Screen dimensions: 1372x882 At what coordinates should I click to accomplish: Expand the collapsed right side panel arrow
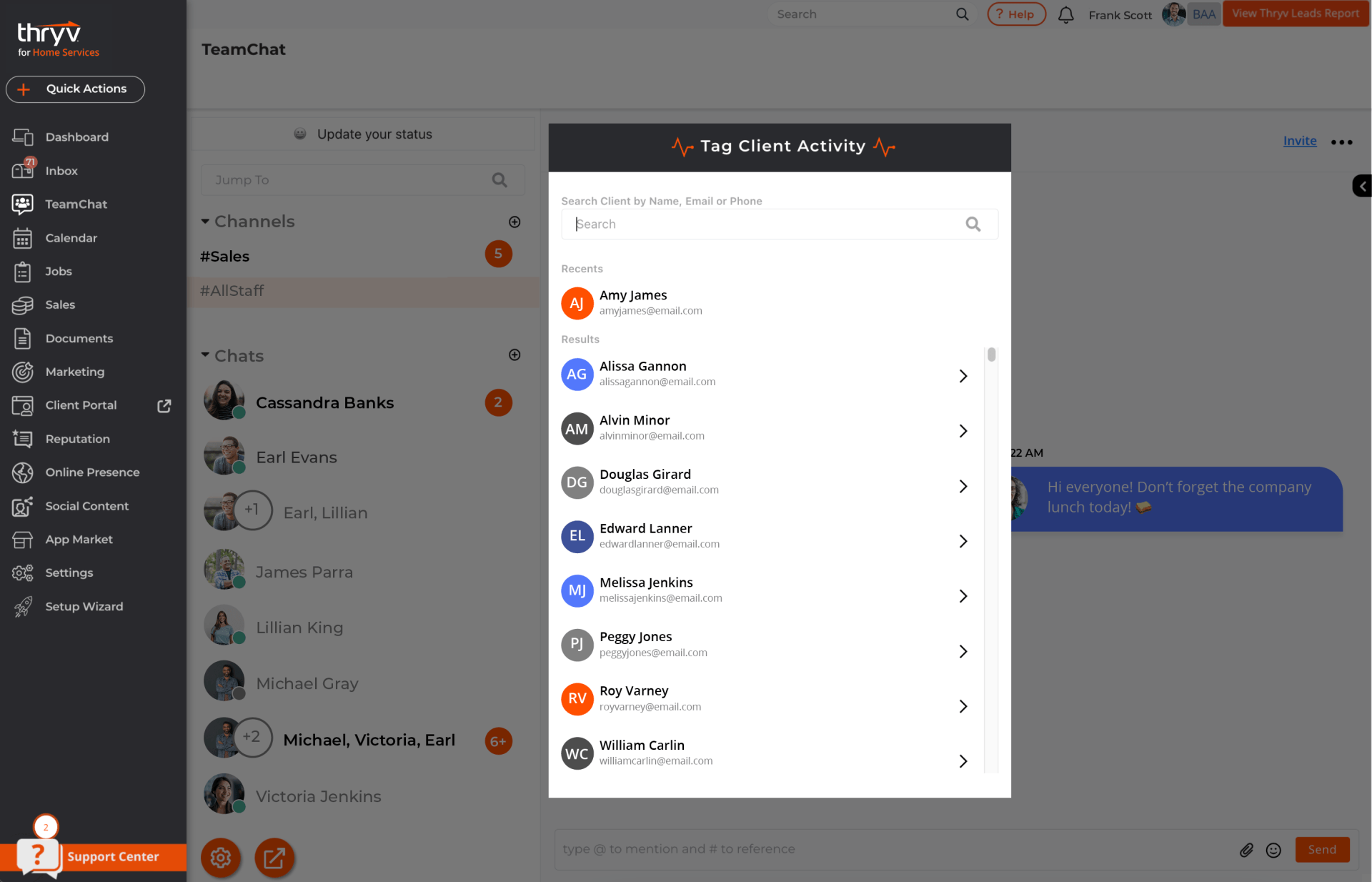(x=1362, y=186)
